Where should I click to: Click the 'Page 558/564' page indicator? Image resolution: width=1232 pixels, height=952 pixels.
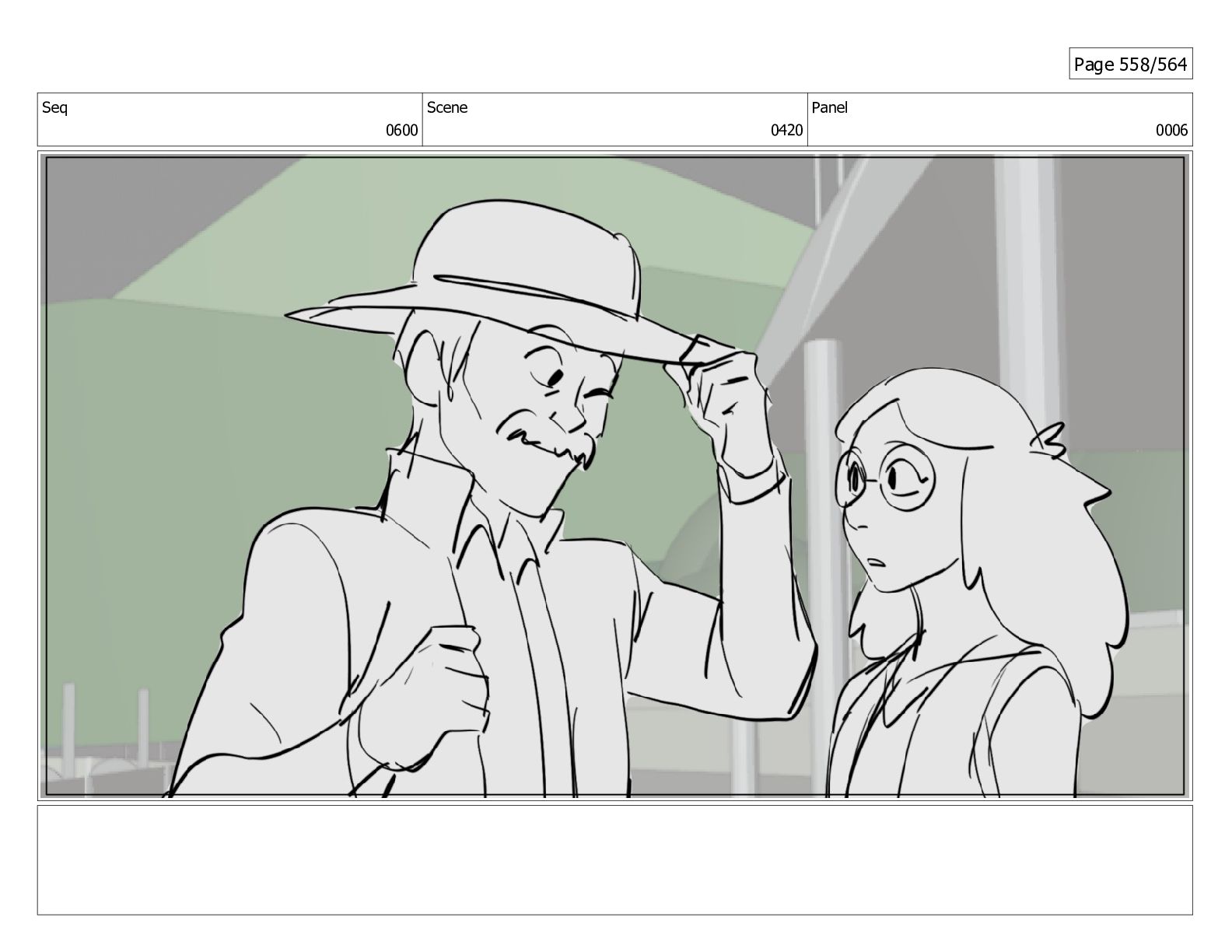click(1130, 65)
